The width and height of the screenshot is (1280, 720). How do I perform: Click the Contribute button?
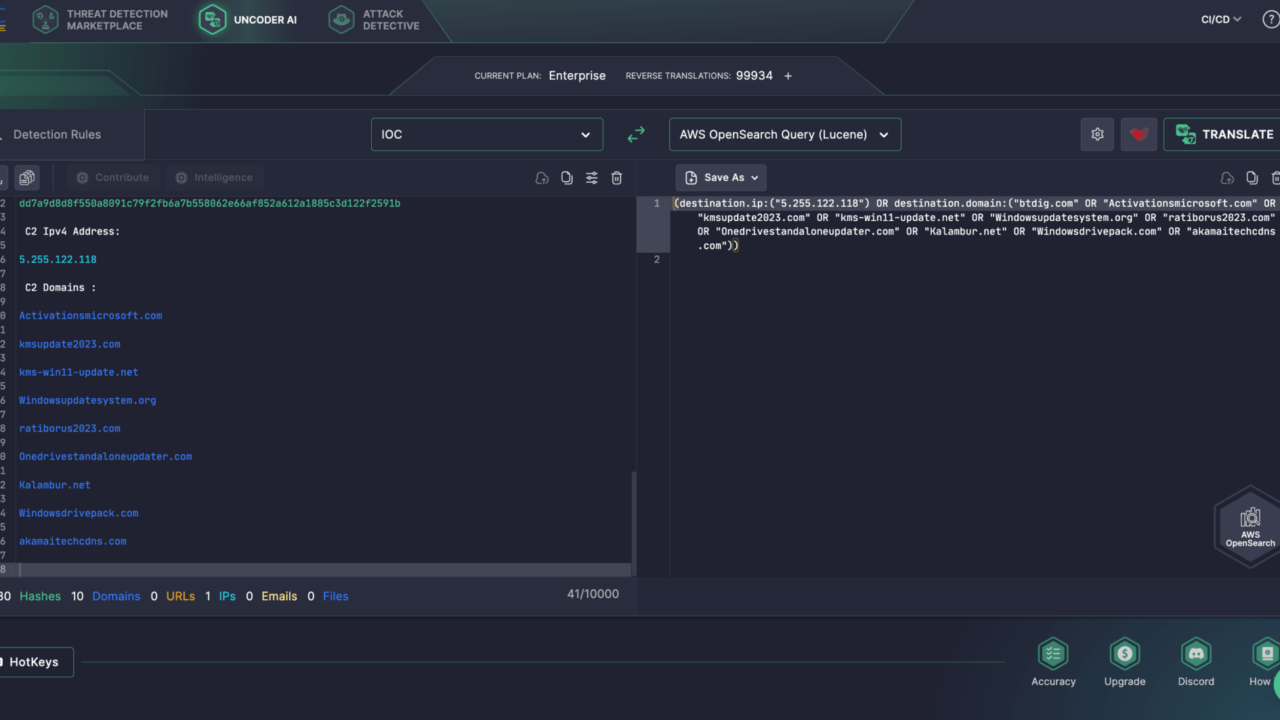point(112,177)
